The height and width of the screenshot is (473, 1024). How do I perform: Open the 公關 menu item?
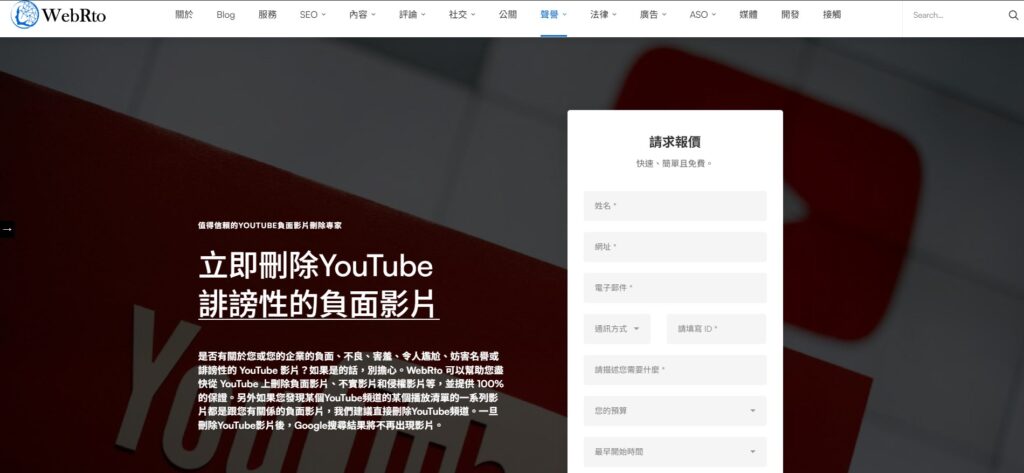point(507,14)
